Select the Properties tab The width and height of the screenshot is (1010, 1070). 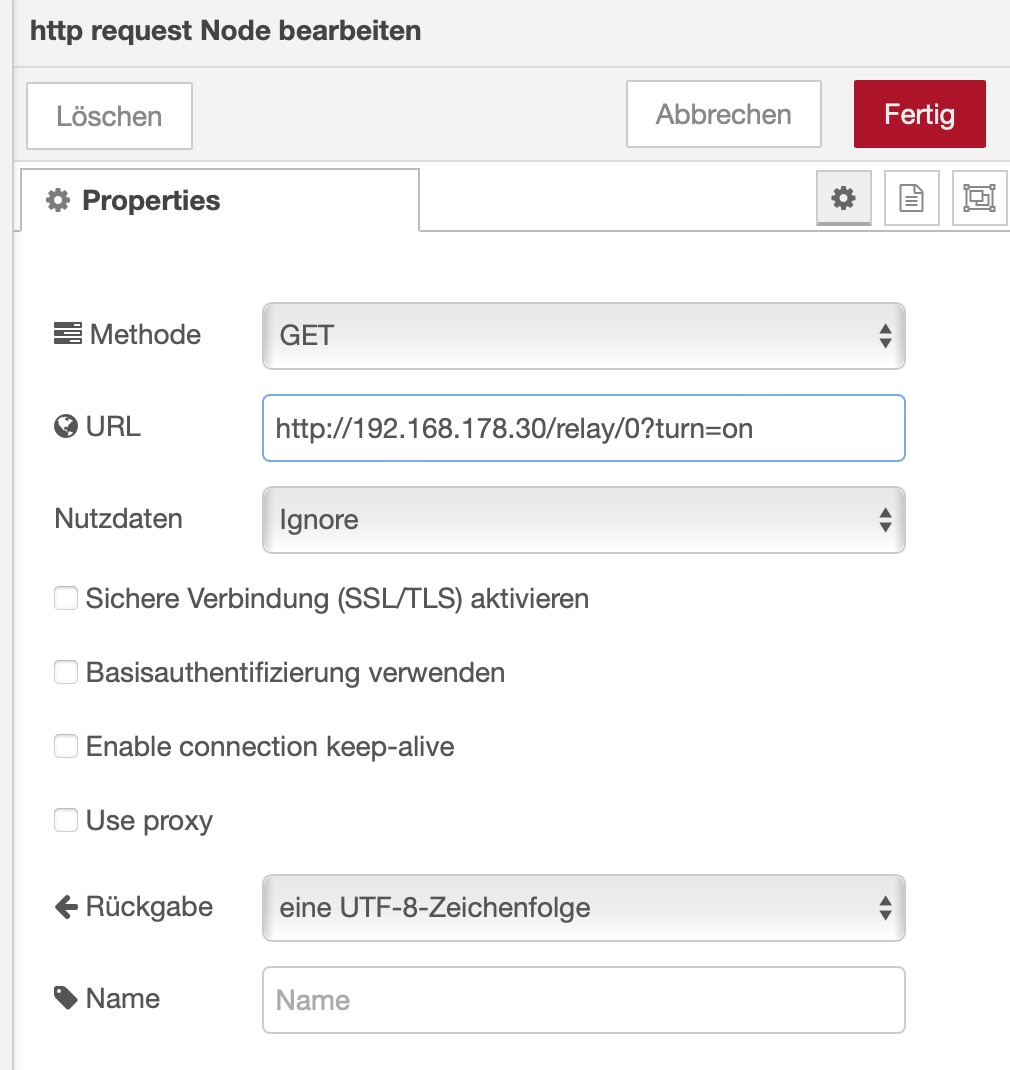click(218, 201)
